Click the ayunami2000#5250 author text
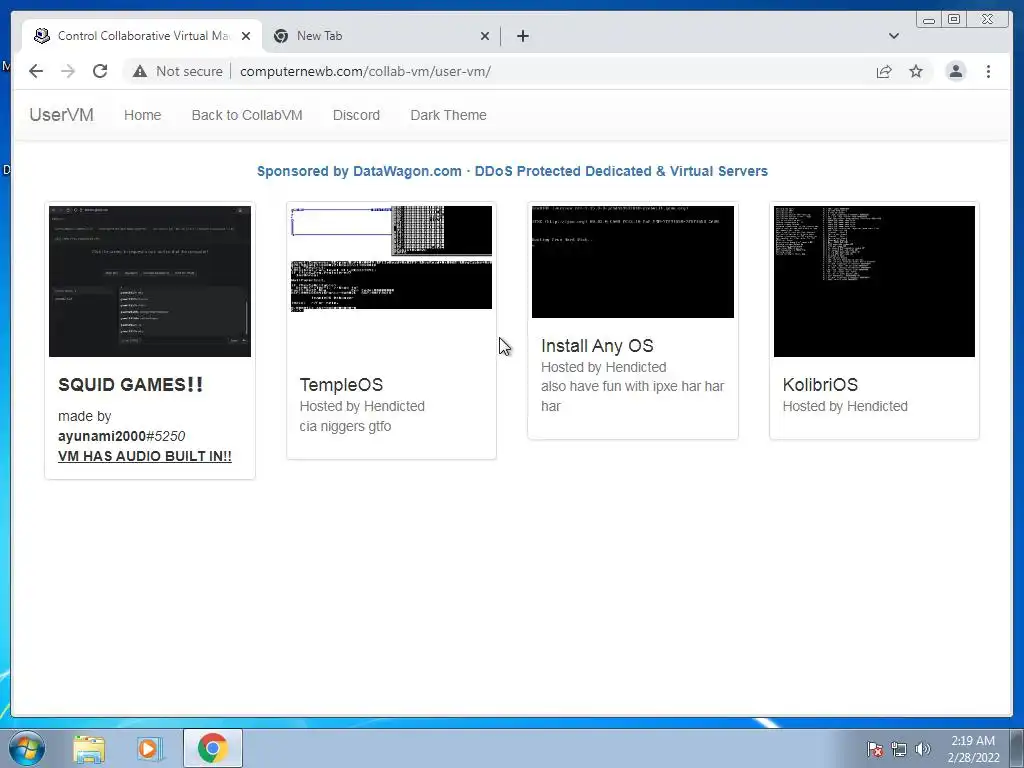 pos(121,436)
